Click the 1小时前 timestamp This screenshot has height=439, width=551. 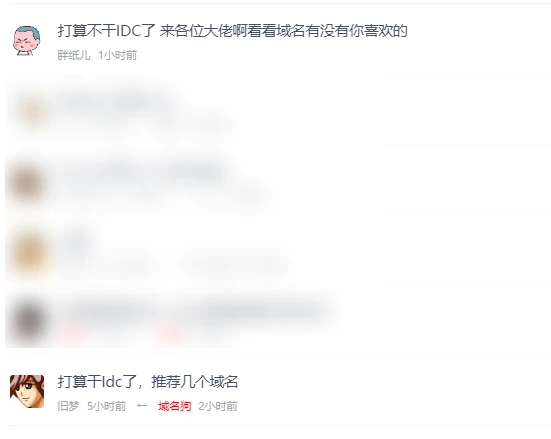point(117,55)
